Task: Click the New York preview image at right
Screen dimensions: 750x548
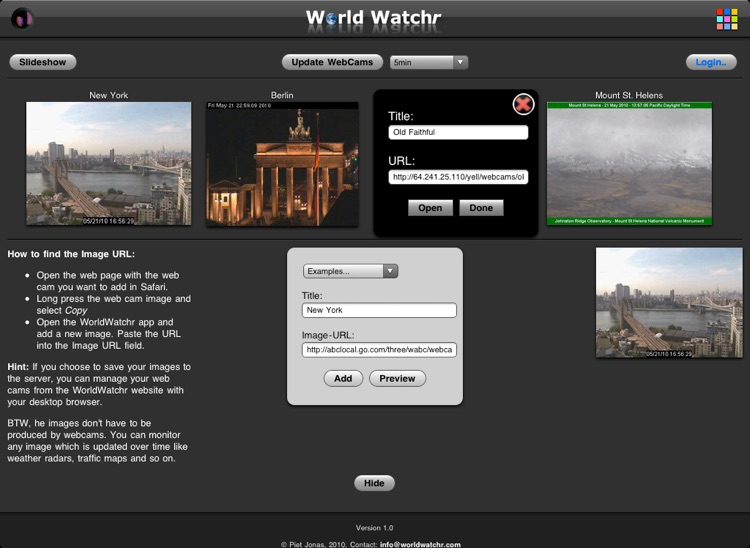Action: tap(669, 303)
